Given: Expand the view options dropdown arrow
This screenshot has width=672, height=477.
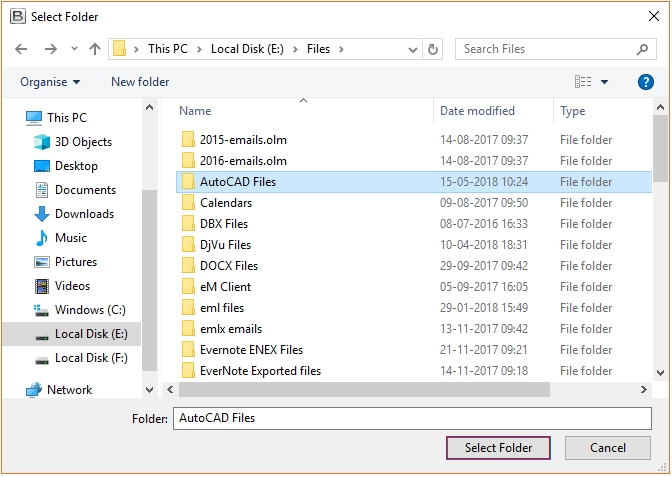Looking at the screenshot, I should coord(605,82).
